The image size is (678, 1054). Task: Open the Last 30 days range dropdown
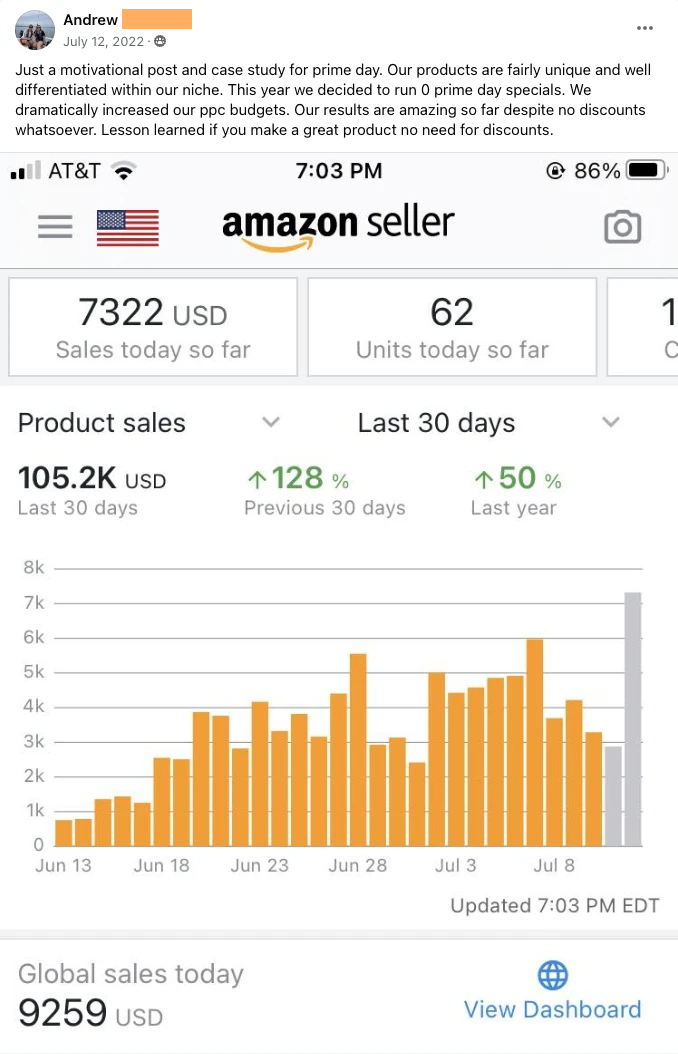click(x=610, y=422)
